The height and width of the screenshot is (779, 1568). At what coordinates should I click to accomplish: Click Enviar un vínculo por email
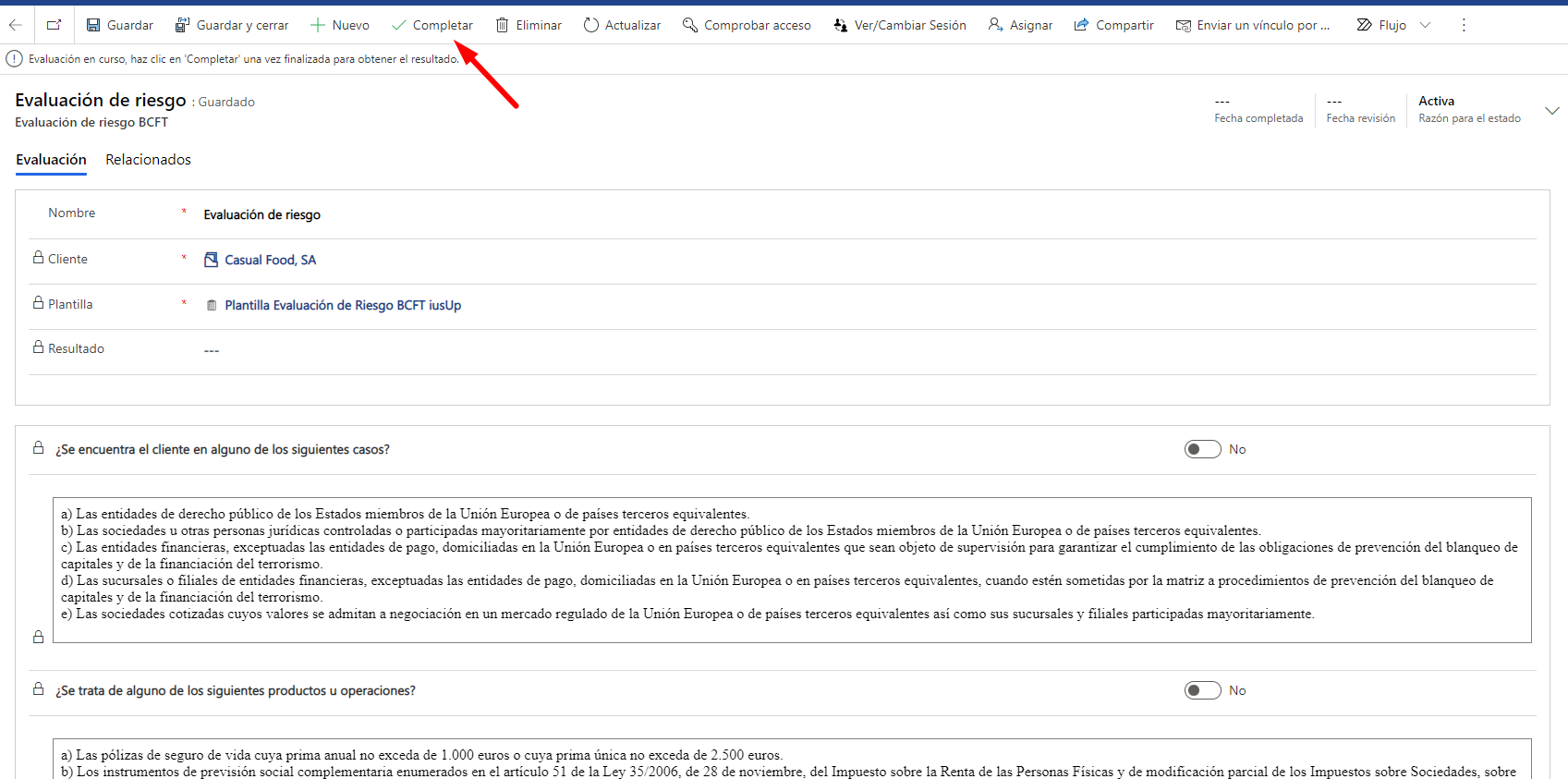[x=1252, y=25]
